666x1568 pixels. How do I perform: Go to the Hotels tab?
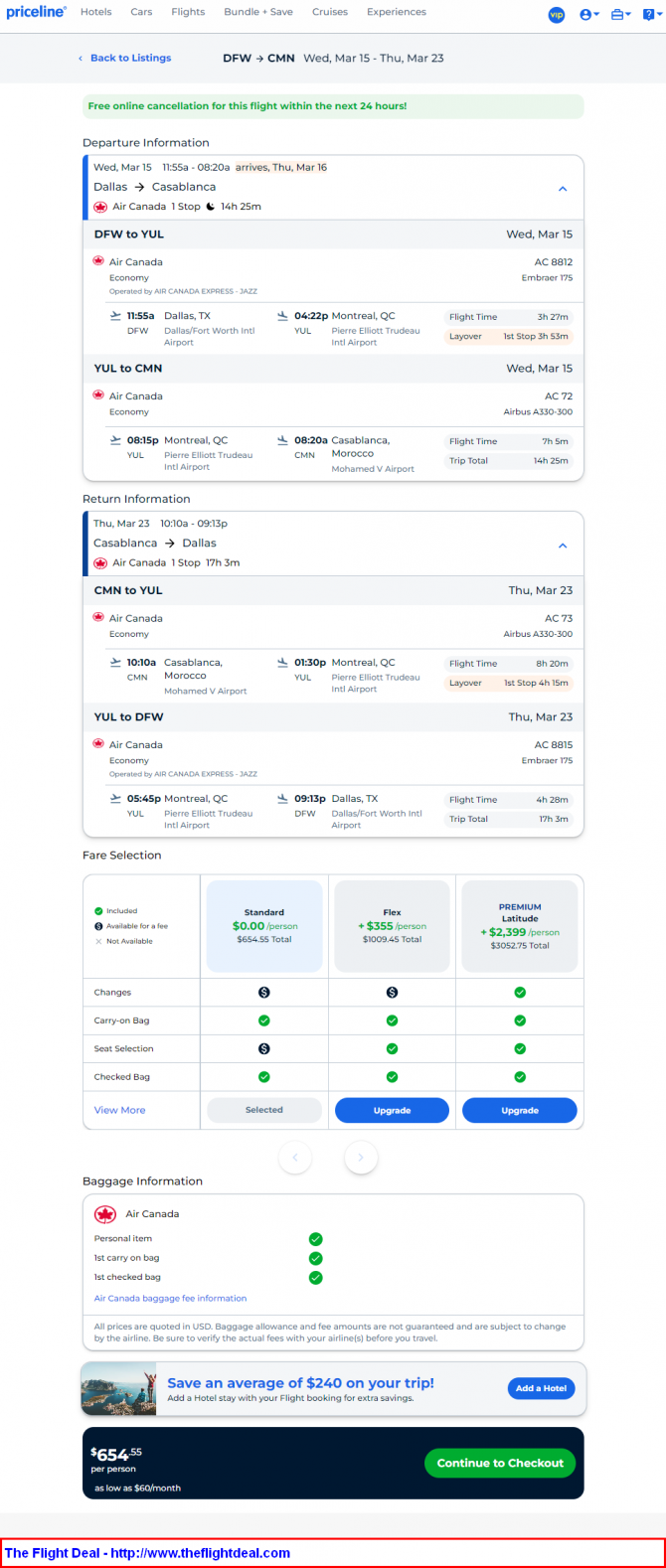(95, 12)
